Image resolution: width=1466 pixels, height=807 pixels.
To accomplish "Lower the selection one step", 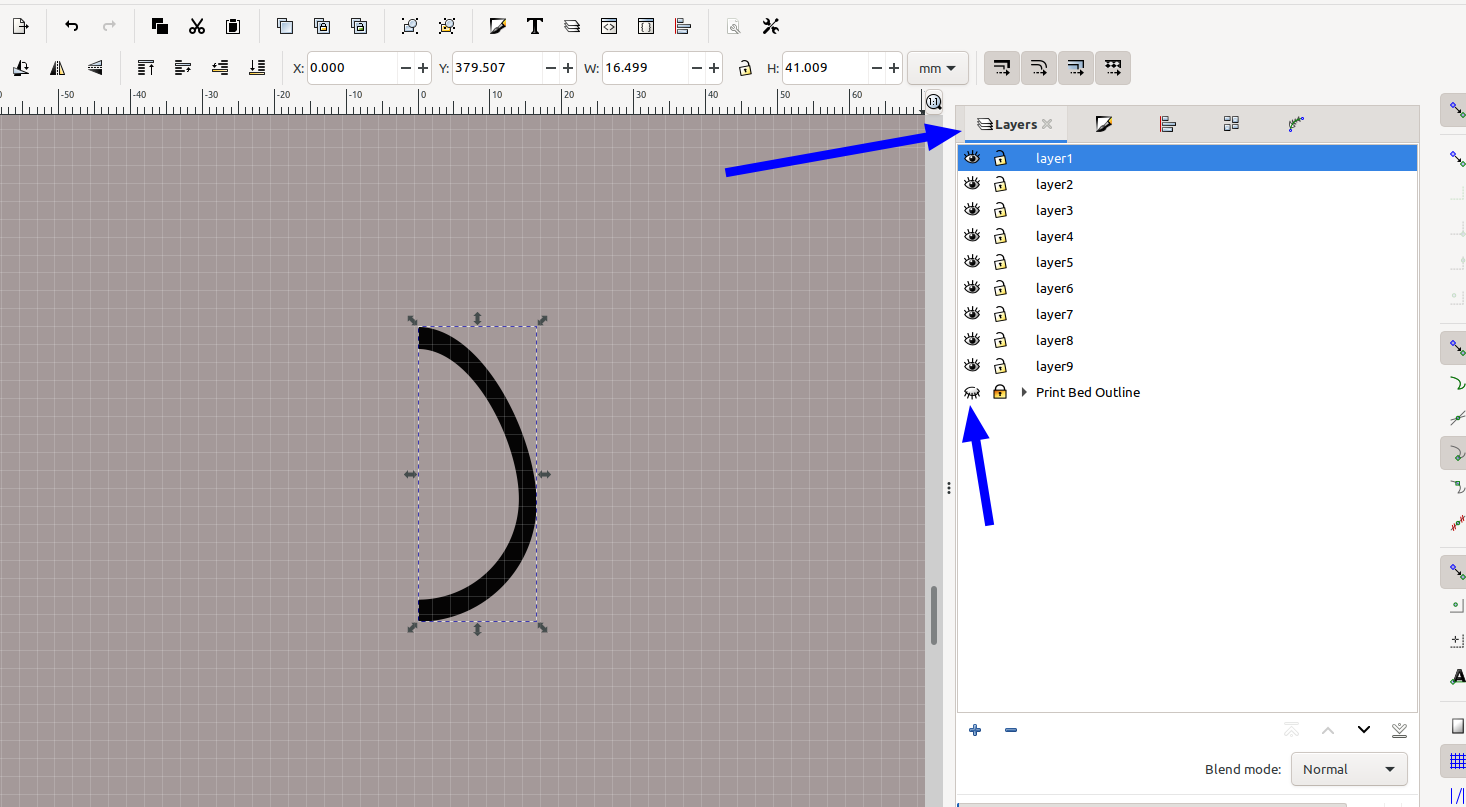I will coord(220,68).
